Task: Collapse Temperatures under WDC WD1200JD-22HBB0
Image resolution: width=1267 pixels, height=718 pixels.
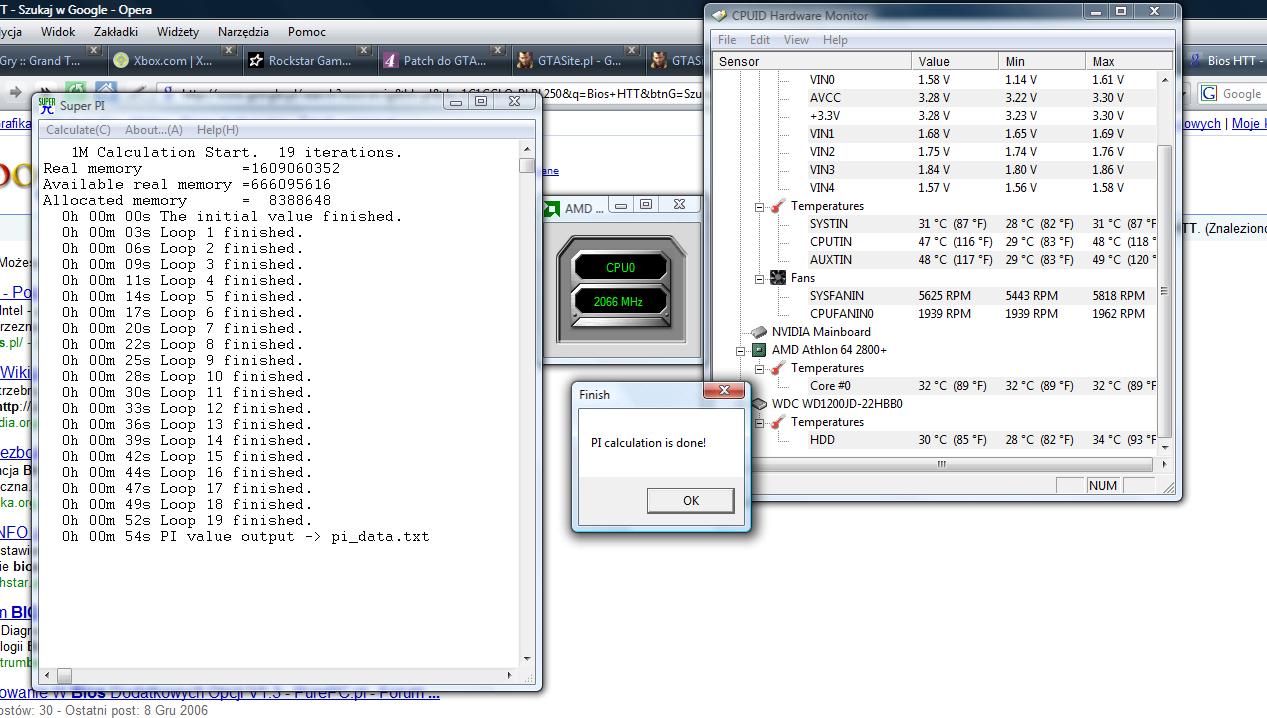Action: pos(760,423)
